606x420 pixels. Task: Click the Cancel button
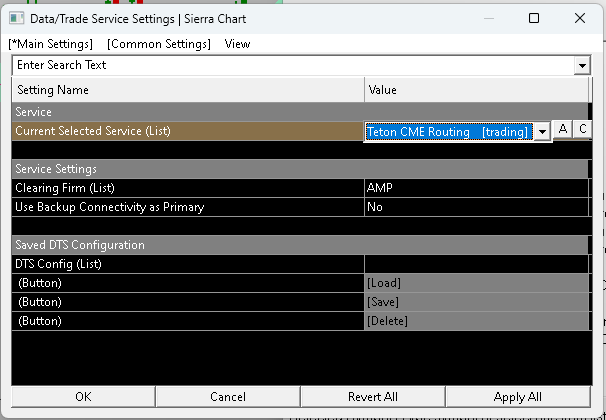coord(228,397)
